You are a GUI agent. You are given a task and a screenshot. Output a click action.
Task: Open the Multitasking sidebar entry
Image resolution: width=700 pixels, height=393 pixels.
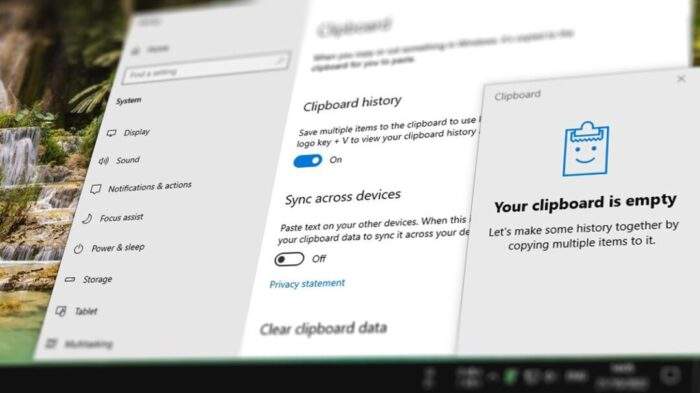tap(79, 343)
